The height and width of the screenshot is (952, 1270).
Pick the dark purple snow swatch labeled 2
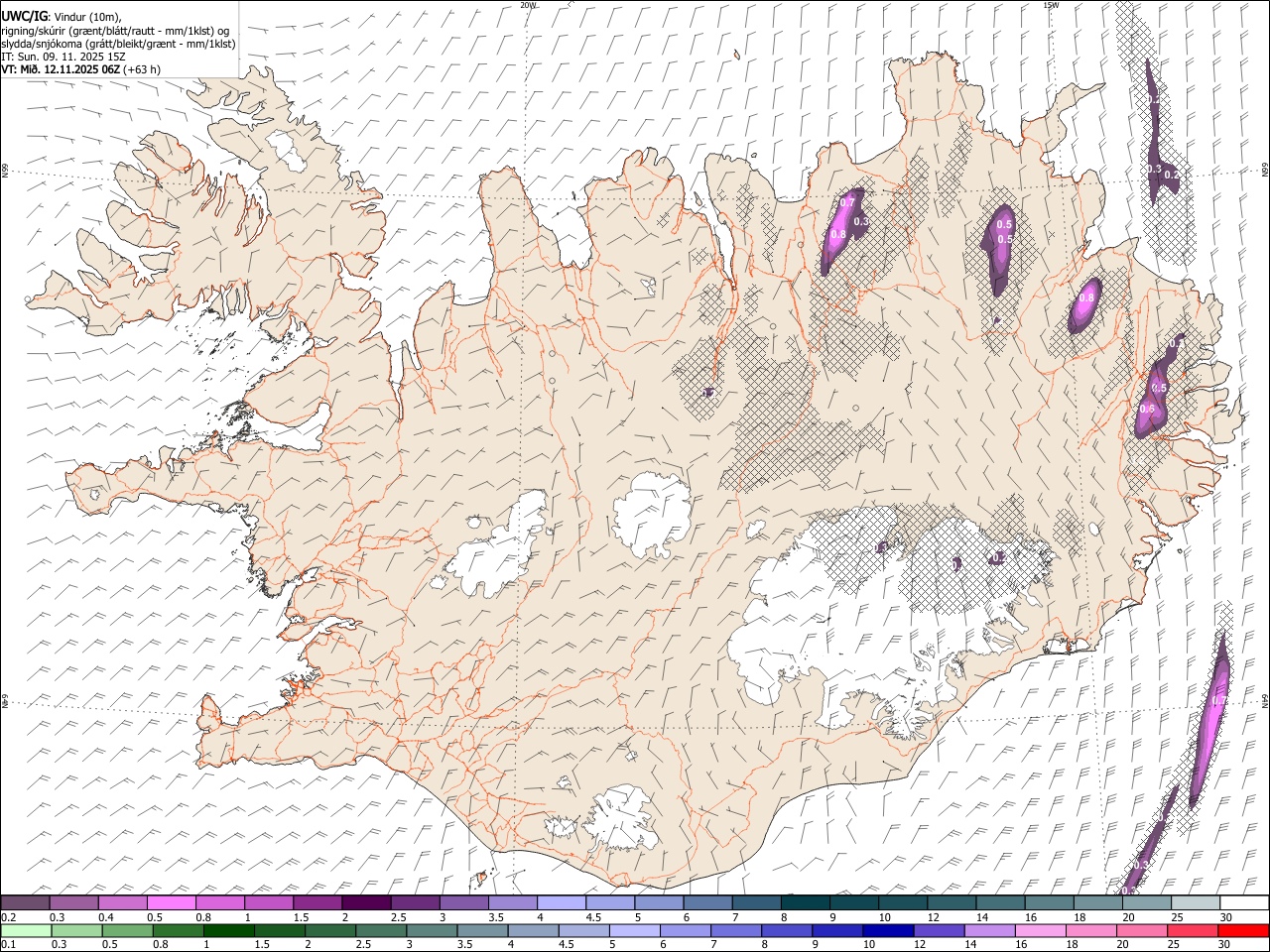366,902
